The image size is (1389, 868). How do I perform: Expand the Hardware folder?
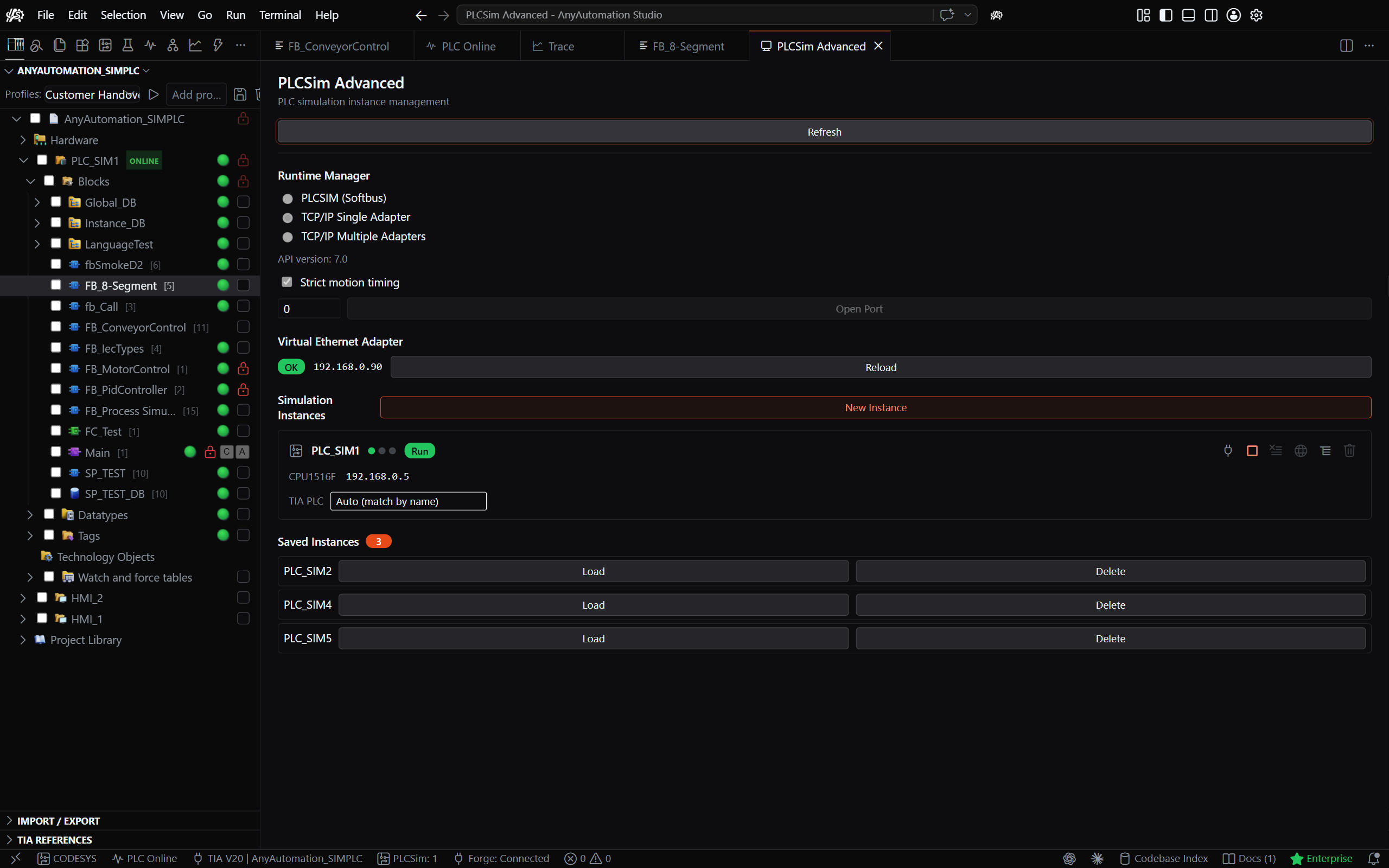(x=23, y=139)
